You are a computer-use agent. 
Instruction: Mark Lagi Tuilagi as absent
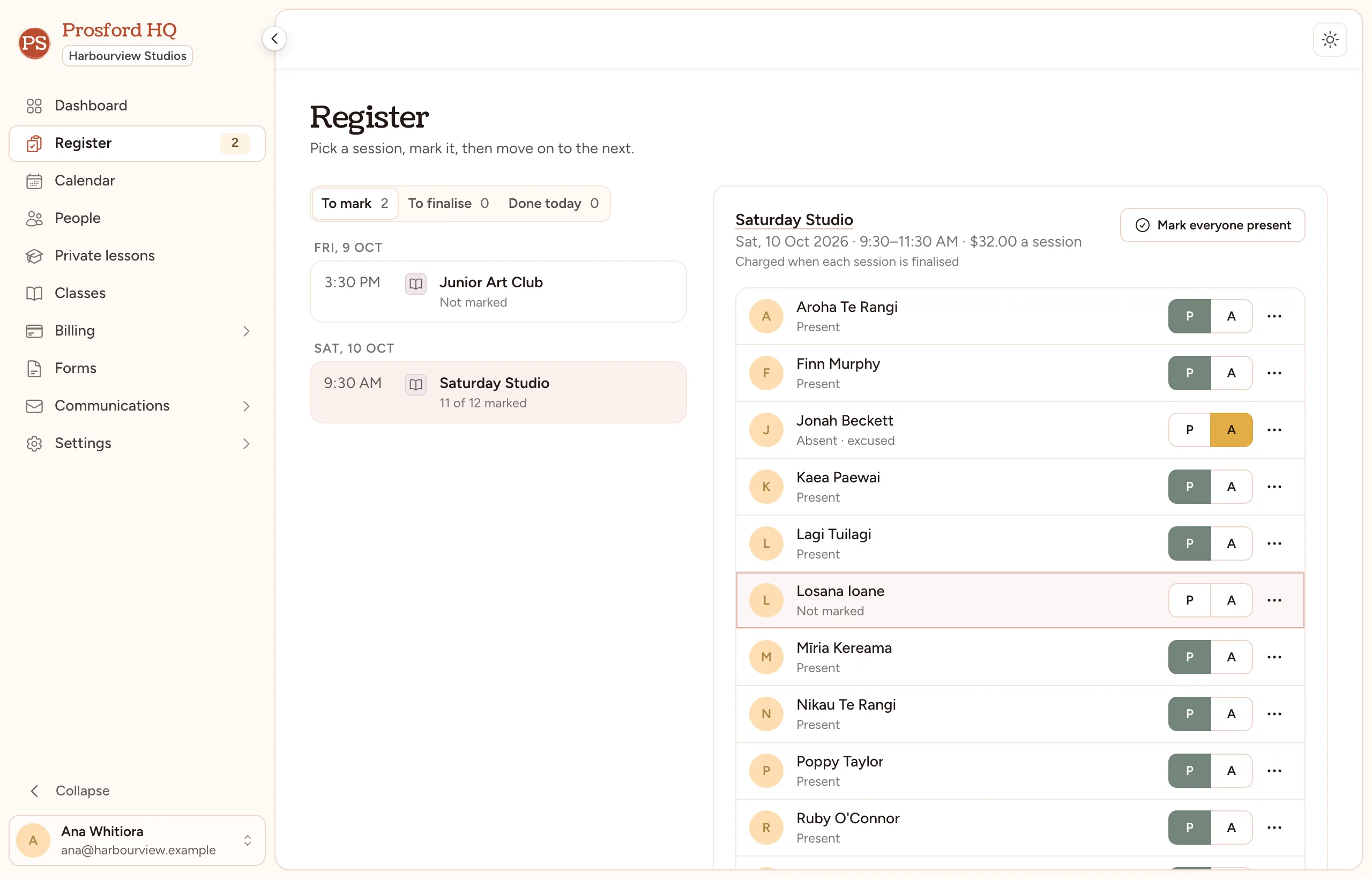(x=1231, y=543)
